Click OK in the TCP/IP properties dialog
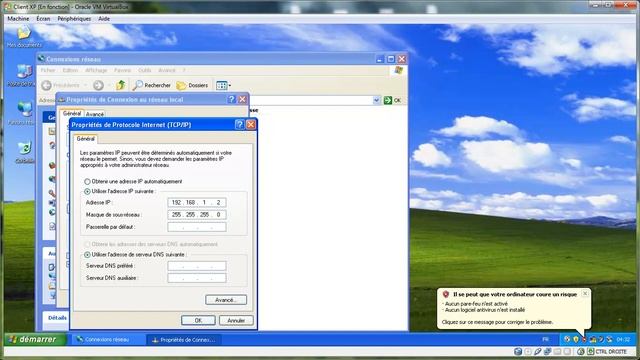Screen dimensions: 640x360 click(198, 320)
